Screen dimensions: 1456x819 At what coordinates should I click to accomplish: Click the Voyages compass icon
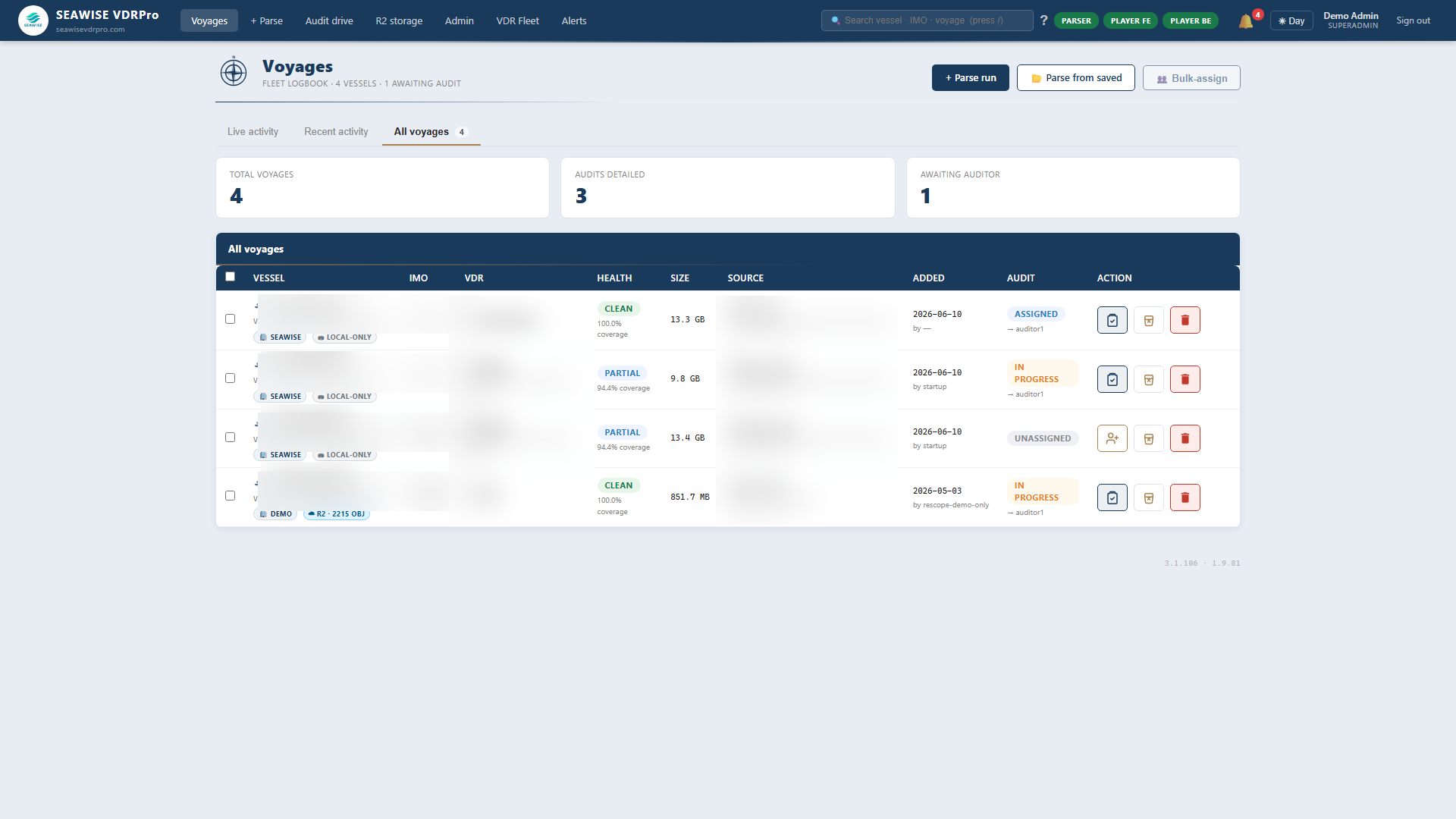pyautogui.click(x=234, y=73)
